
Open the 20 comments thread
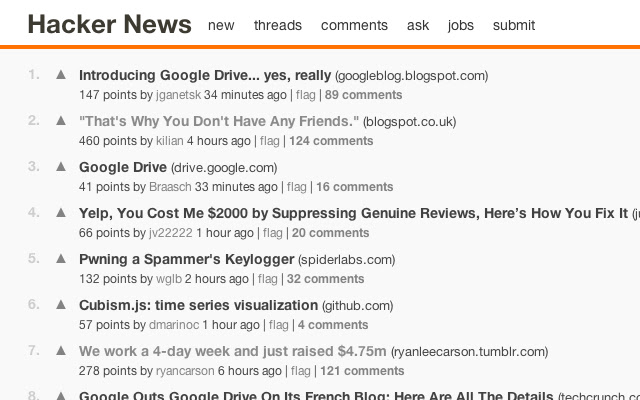pos(330,233)
